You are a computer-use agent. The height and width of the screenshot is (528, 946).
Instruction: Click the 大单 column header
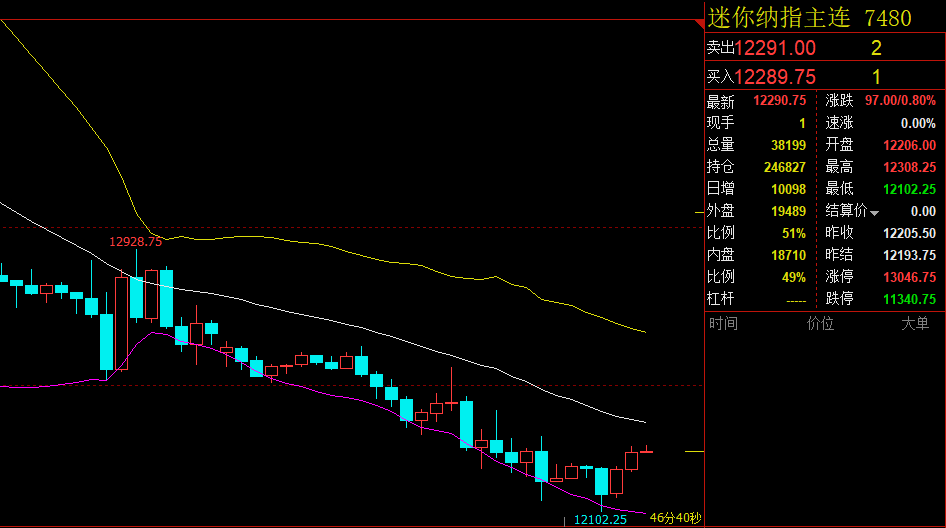(x=915, y=323)
